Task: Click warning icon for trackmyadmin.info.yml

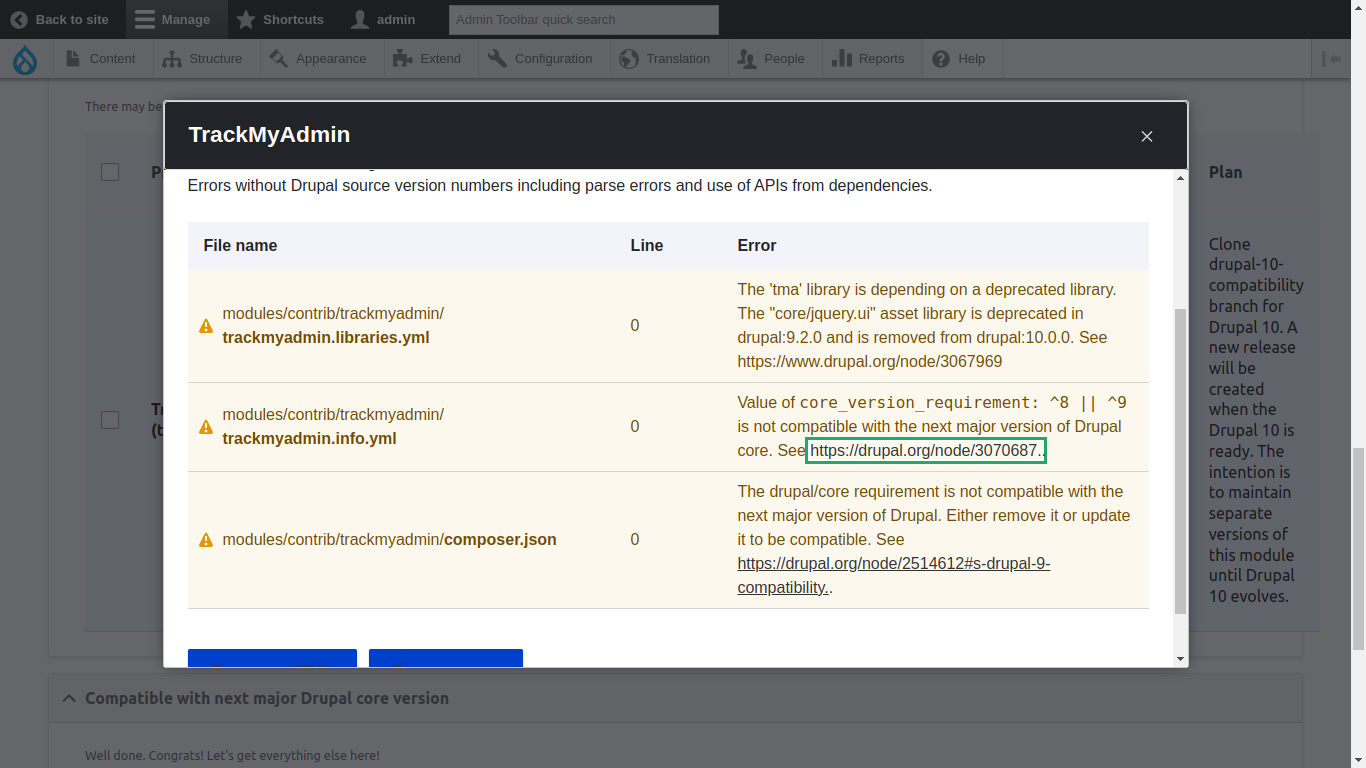Action: [206, 427]
